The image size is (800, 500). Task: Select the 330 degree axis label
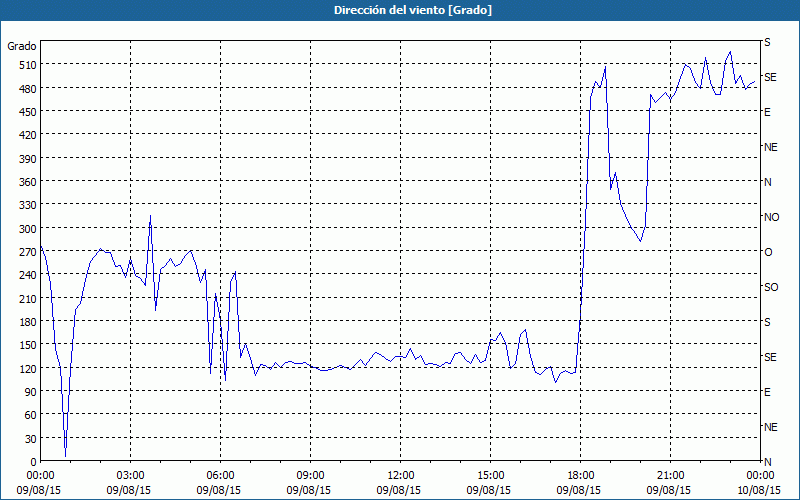tap(28, 205)
